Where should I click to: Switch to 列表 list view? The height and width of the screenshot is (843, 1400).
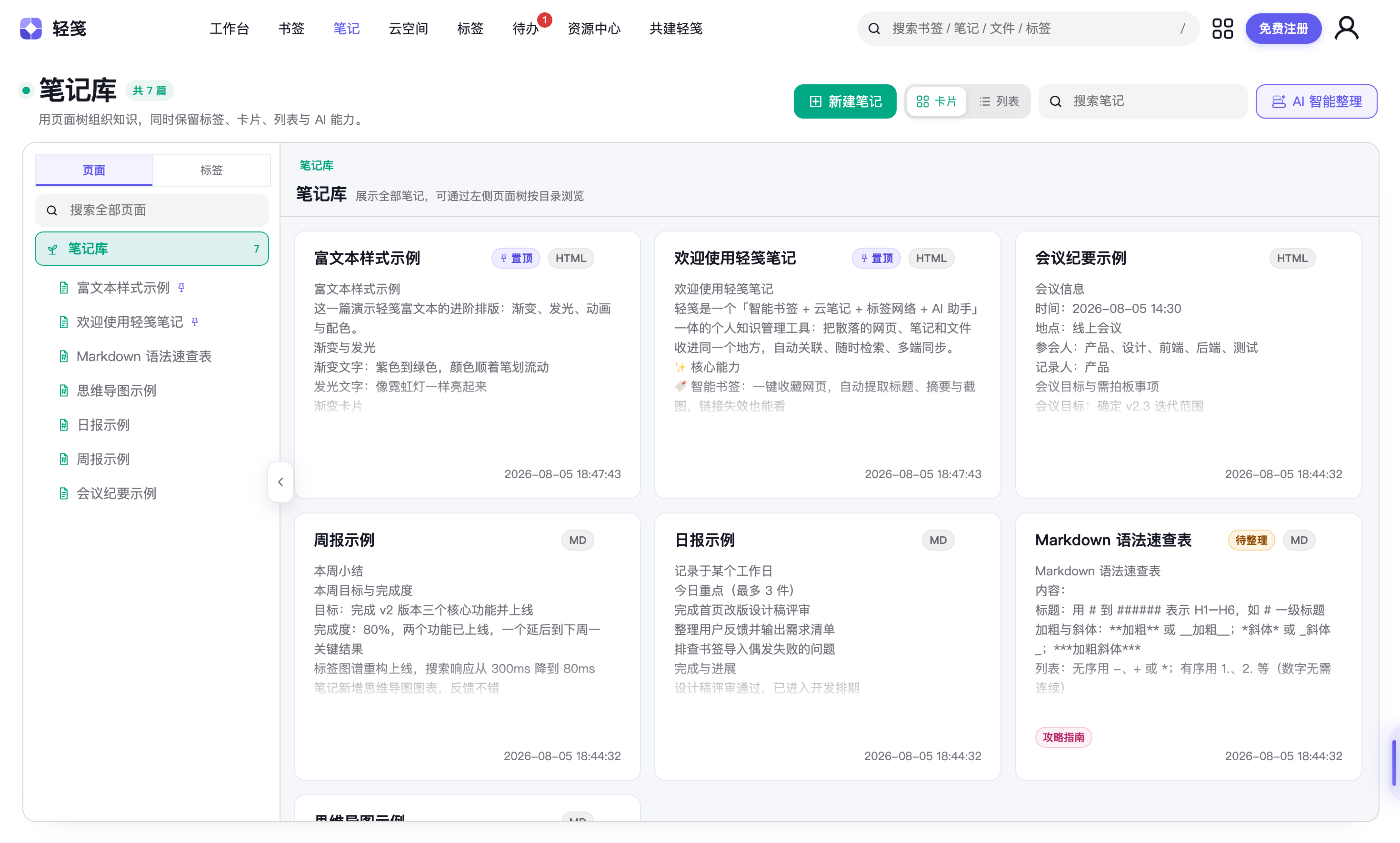coord(999,101)
